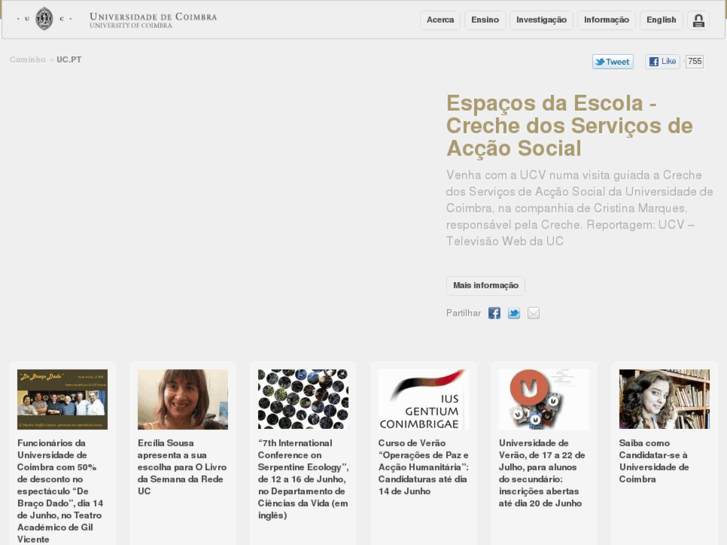Open the Universidade de Verão thumbnail

tap(544, 399)
